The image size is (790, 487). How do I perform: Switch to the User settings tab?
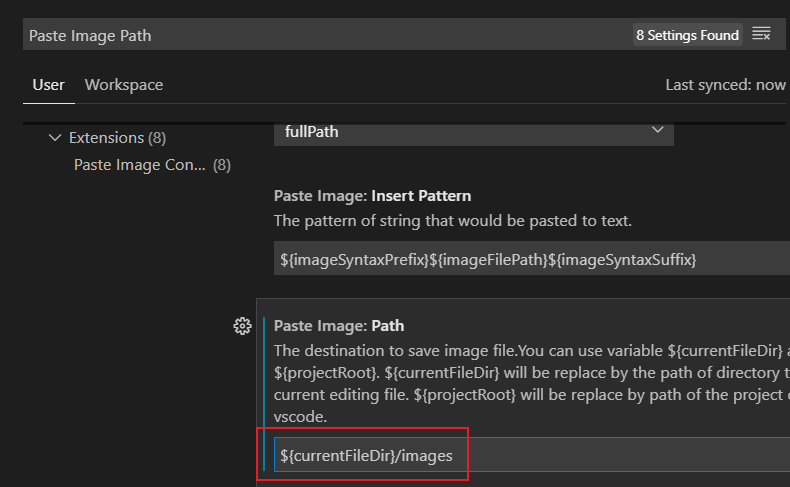[x=48, y=85]
